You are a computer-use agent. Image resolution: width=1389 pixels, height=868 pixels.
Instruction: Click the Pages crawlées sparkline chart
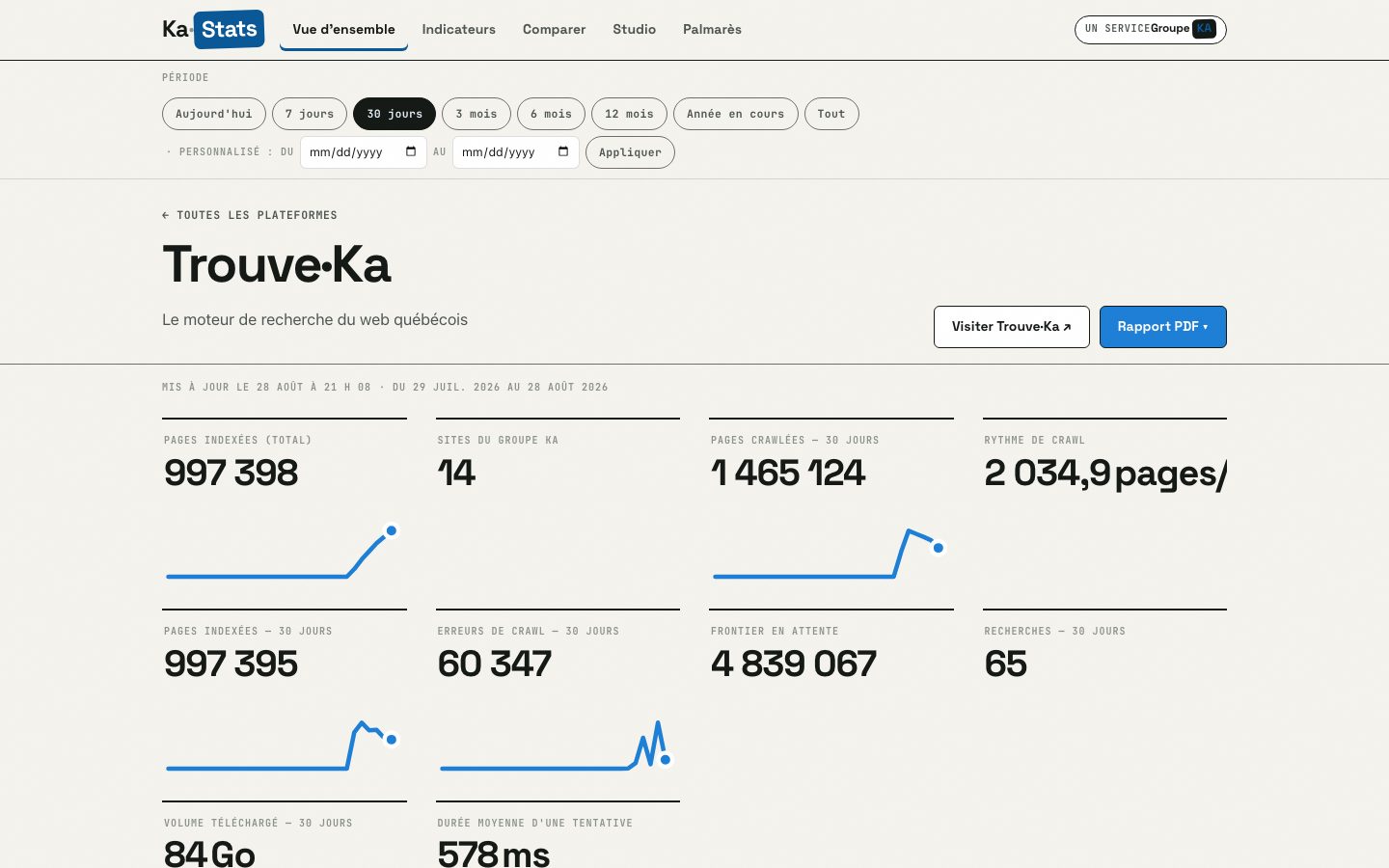829,554
